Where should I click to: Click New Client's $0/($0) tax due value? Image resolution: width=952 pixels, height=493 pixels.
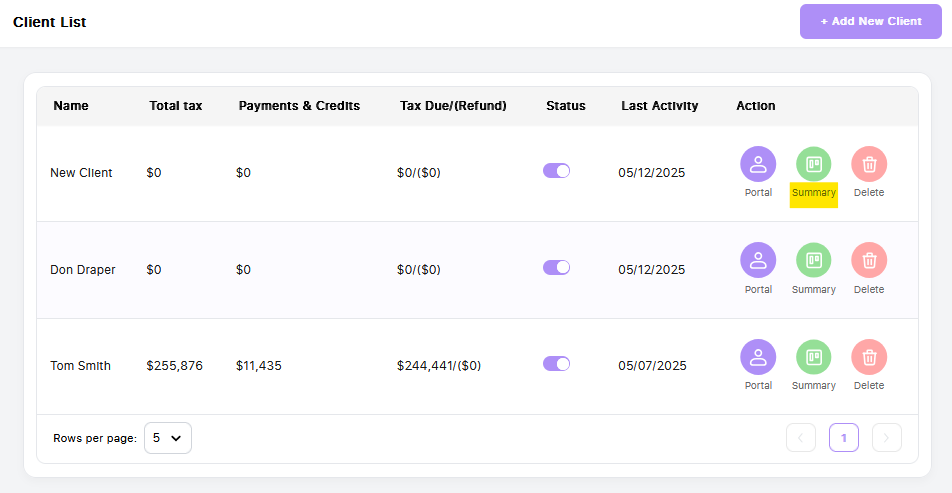418,172
